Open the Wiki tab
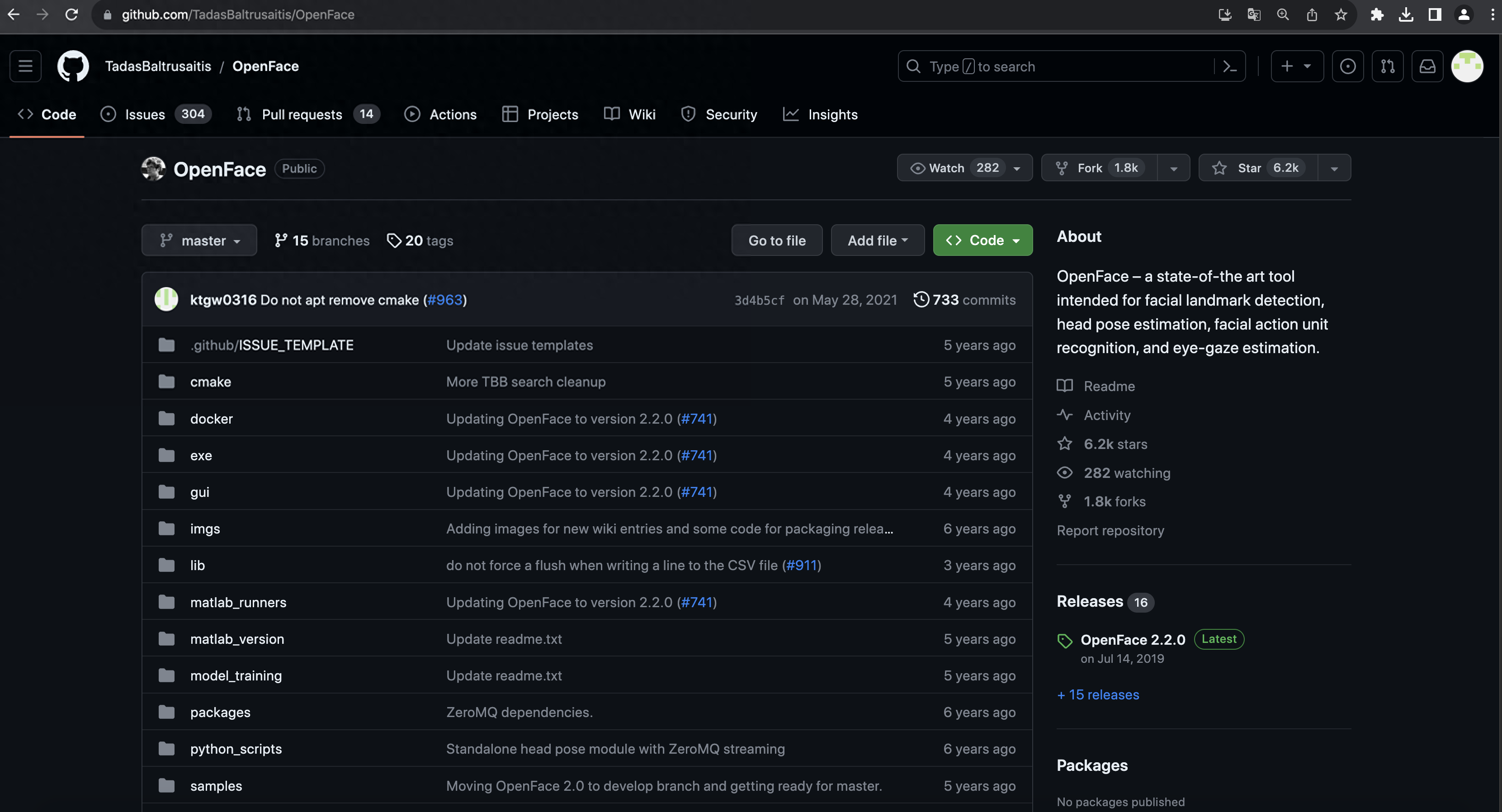 [630, 114]
